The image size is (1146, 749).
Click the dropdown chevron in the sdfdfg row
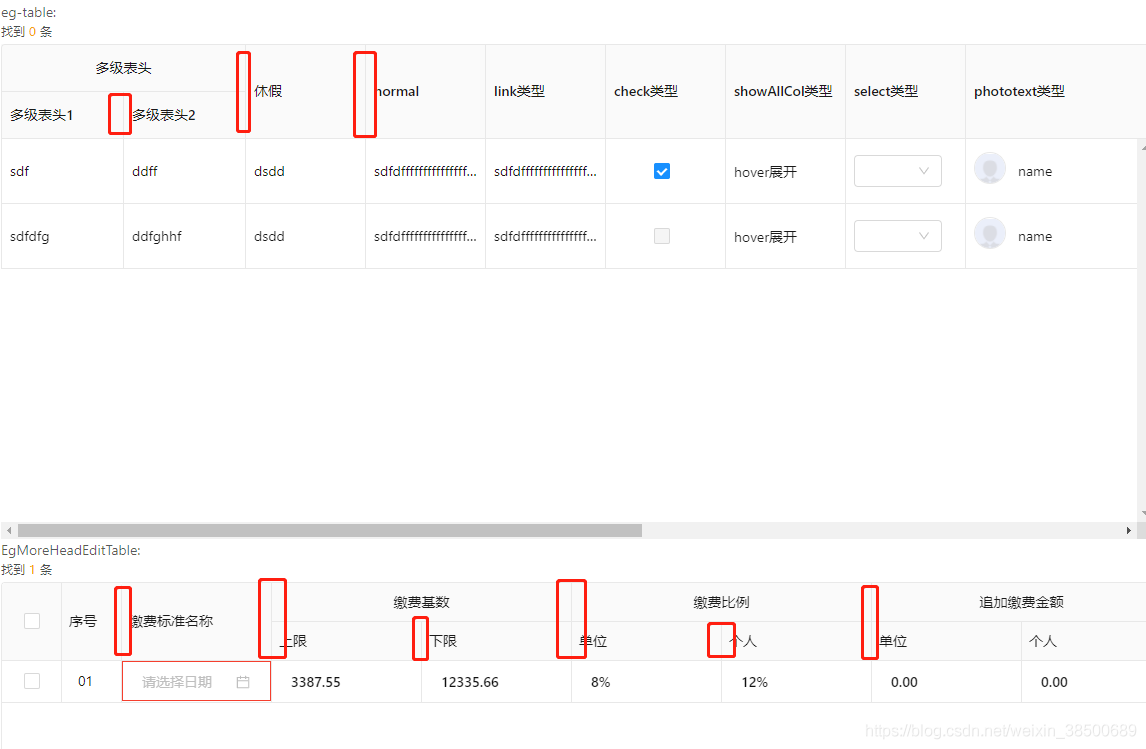(x=923, y=235)
